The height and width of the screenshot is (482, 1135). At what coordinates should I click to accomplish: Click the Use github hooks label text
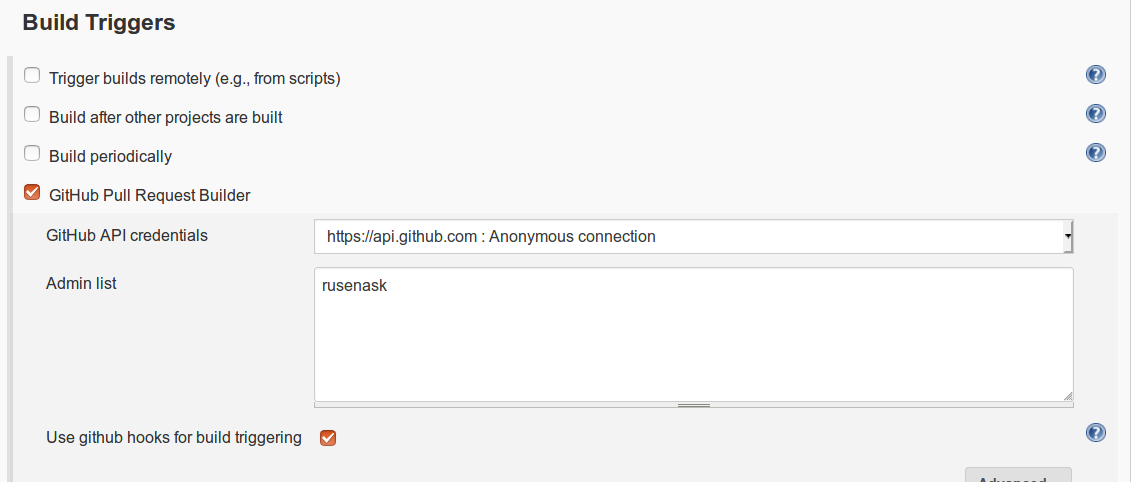pos(174,437)
